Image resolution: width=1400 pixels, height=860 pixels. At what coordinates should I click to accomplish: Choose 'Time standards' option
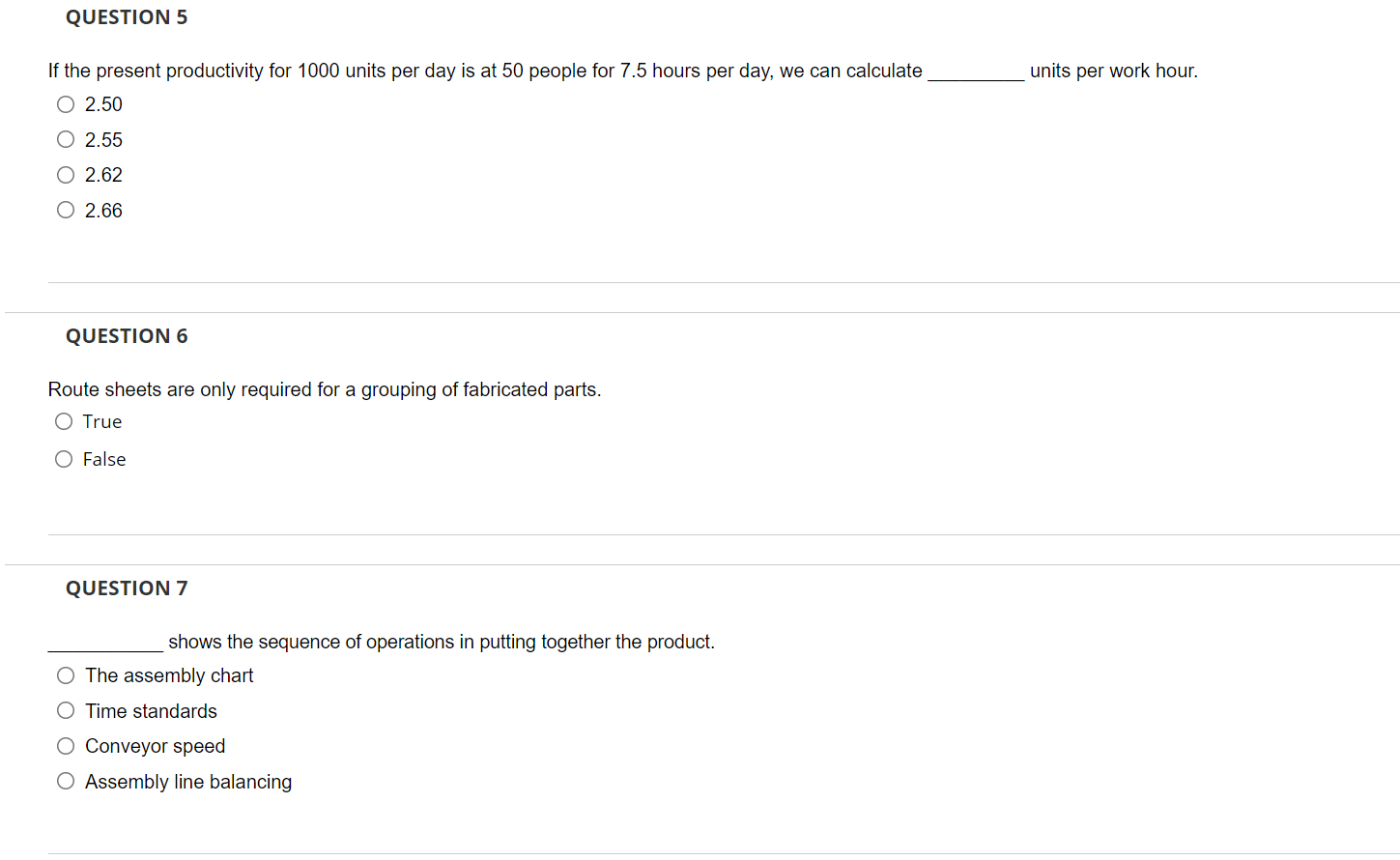pos(65,709)
